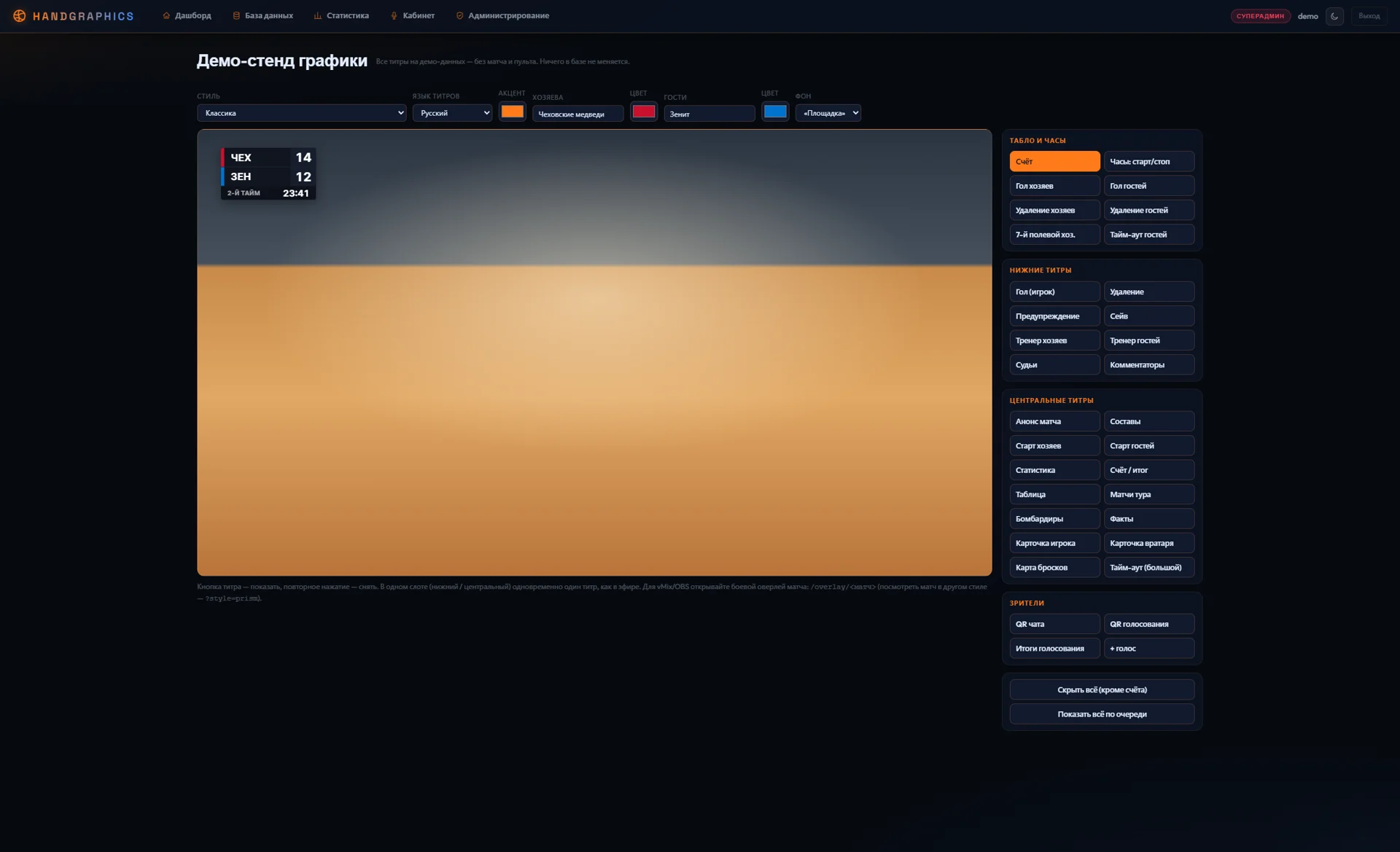Click the Выход button
Screen dimensions: 1400x852
1369,16
